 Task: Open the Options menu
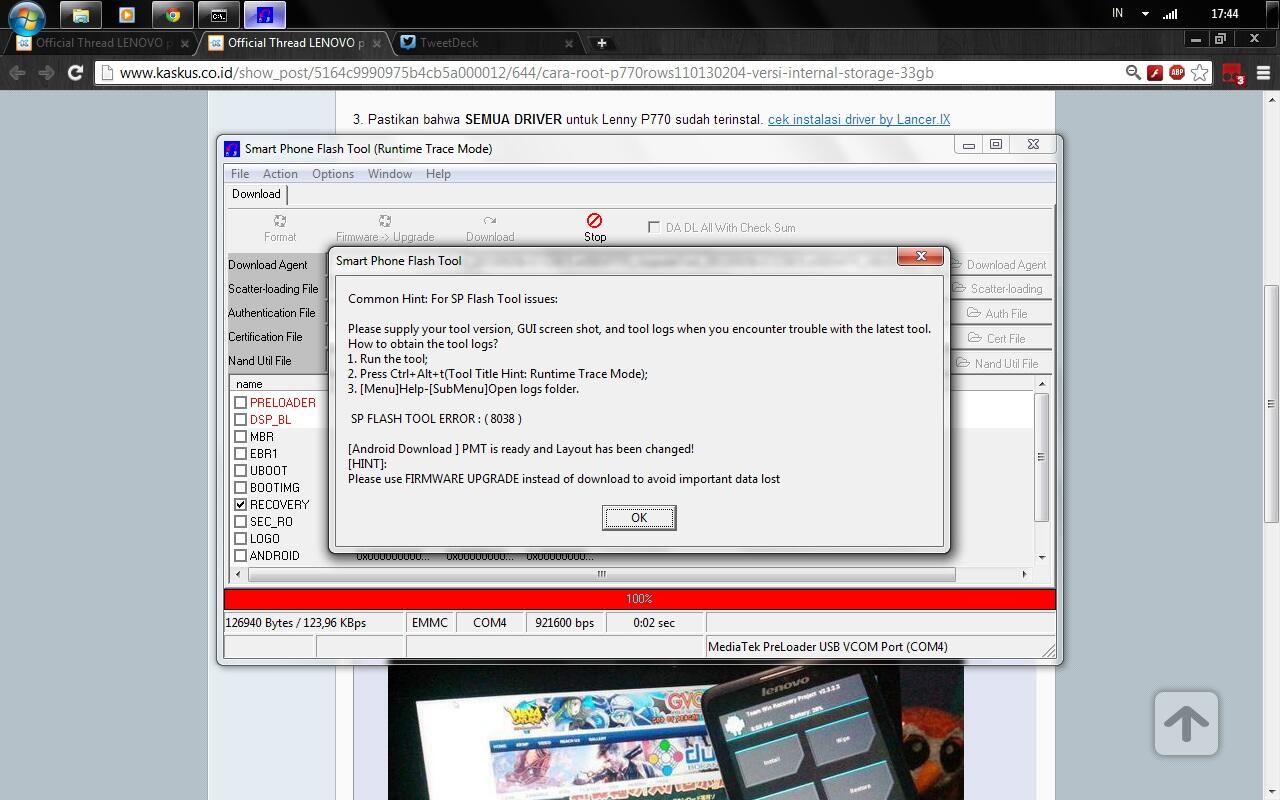pyautogui.click(x=333, y=174)
